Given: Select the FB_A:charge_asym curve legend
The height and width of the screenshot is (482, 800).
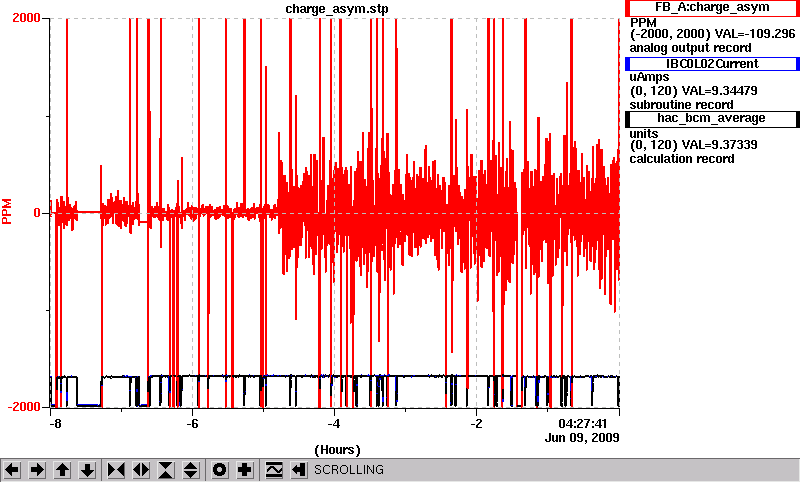Looking at the screenshot, I should coord(712,8).
